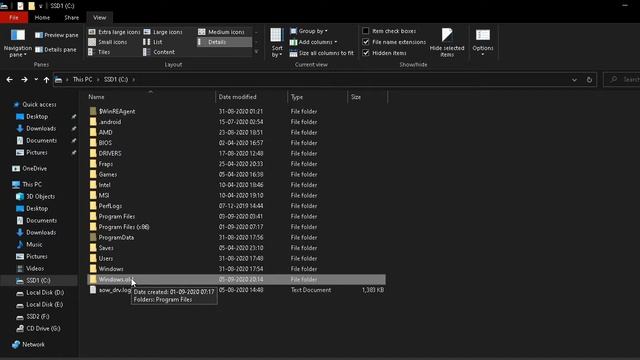Switch layout to Large icons
640x360 pixels.
coord(163,32)
